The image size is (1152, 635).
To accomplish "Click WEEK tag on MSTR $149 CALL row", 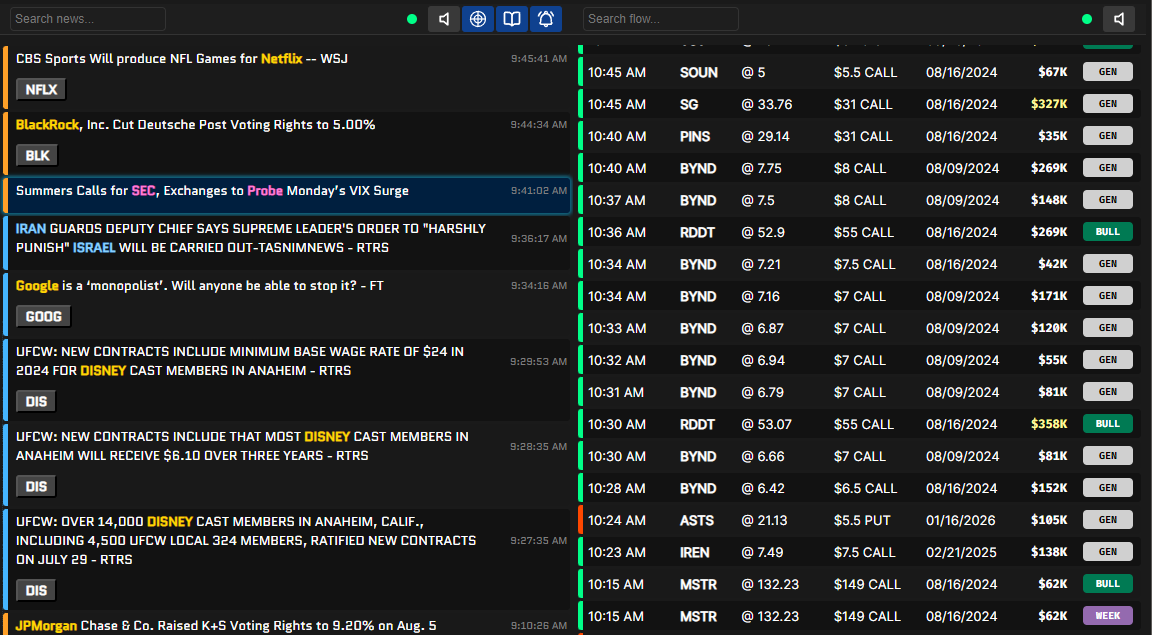I will [x=1108, y=616].
